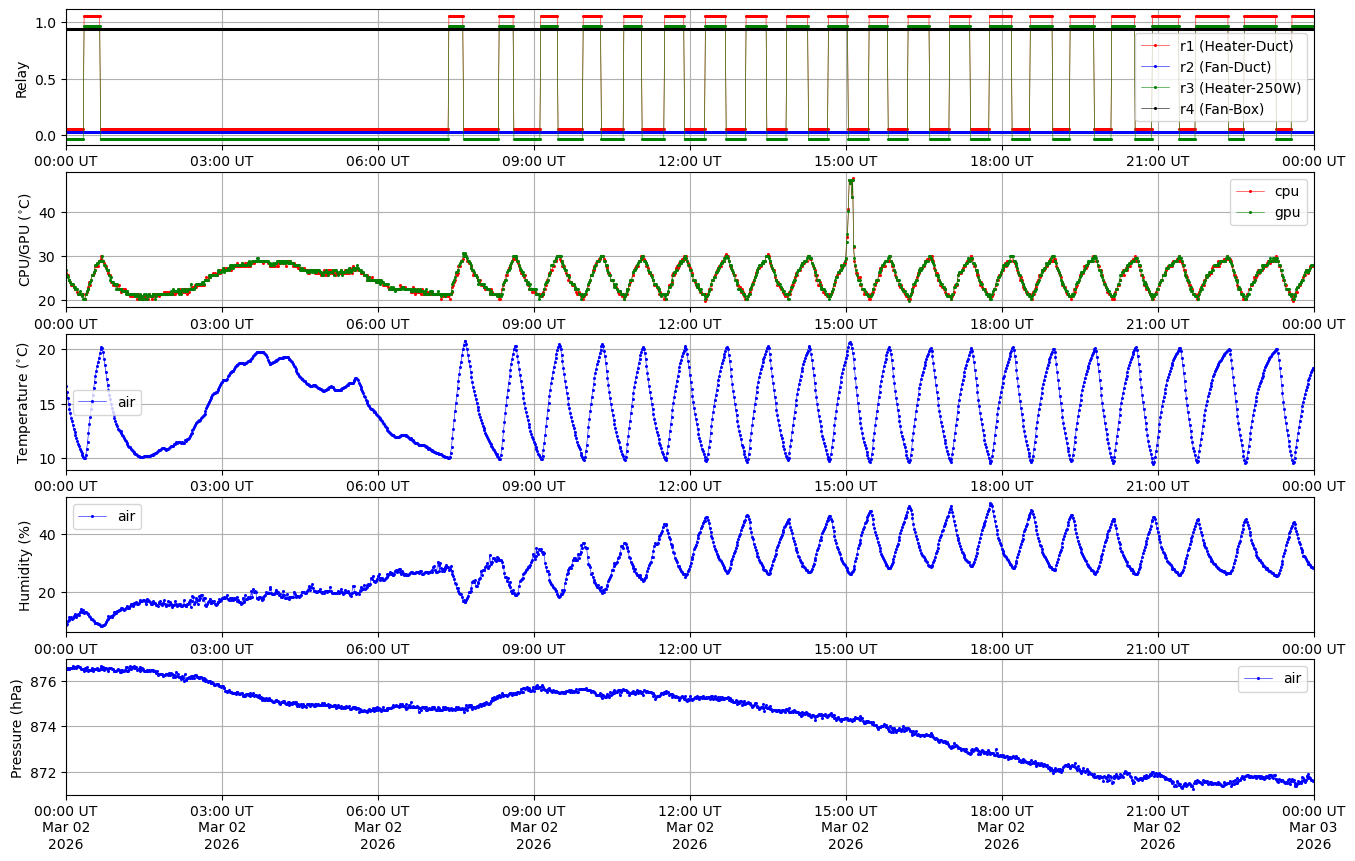Click the 876 tick on Pressure axis

45,682
